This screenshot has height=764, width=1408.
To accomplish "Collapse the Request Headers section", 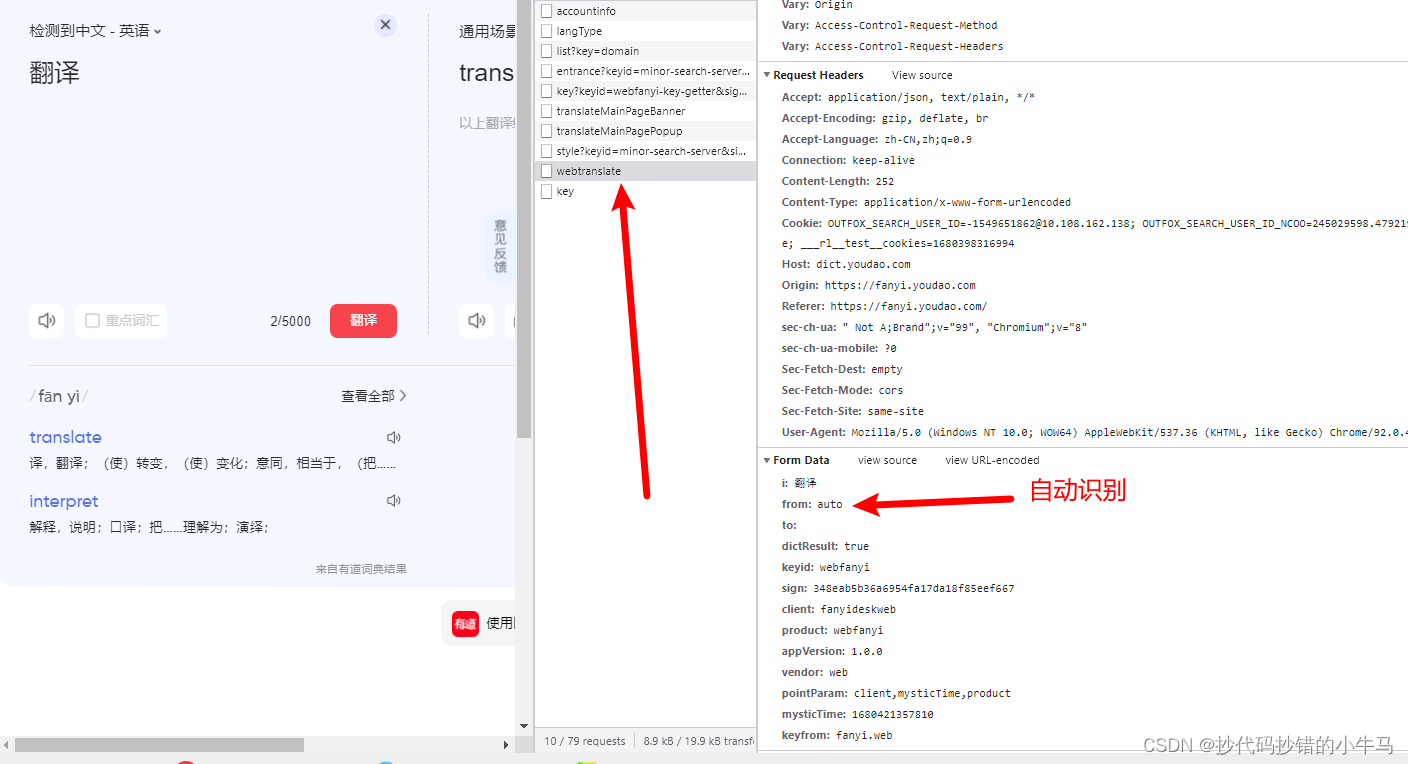I will pos(767,75).
